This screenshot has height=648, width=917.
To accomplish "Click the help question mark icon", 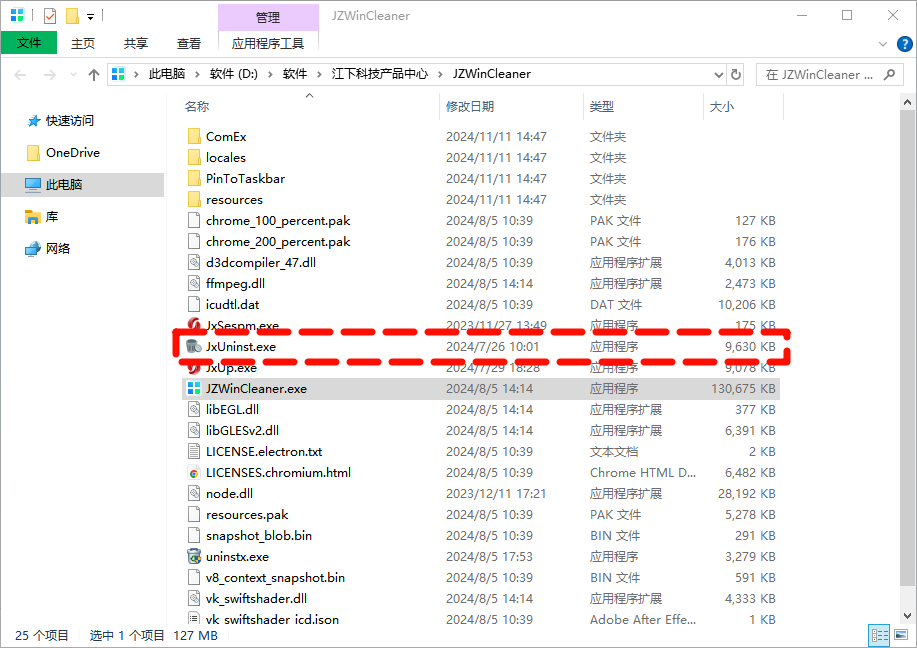I will click(x=904, y=44).
